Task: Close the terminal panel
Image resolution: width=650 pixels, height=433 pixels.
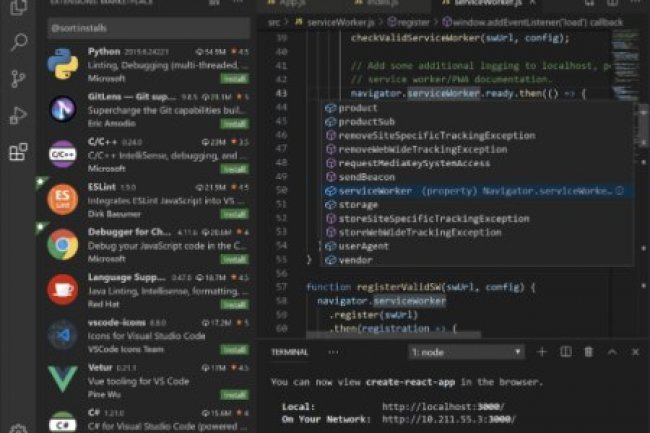Action: (x=635, y=352)
